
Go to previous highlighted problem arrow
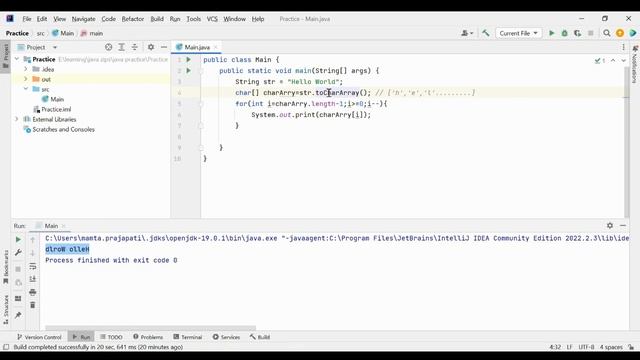tap(613, 60)
